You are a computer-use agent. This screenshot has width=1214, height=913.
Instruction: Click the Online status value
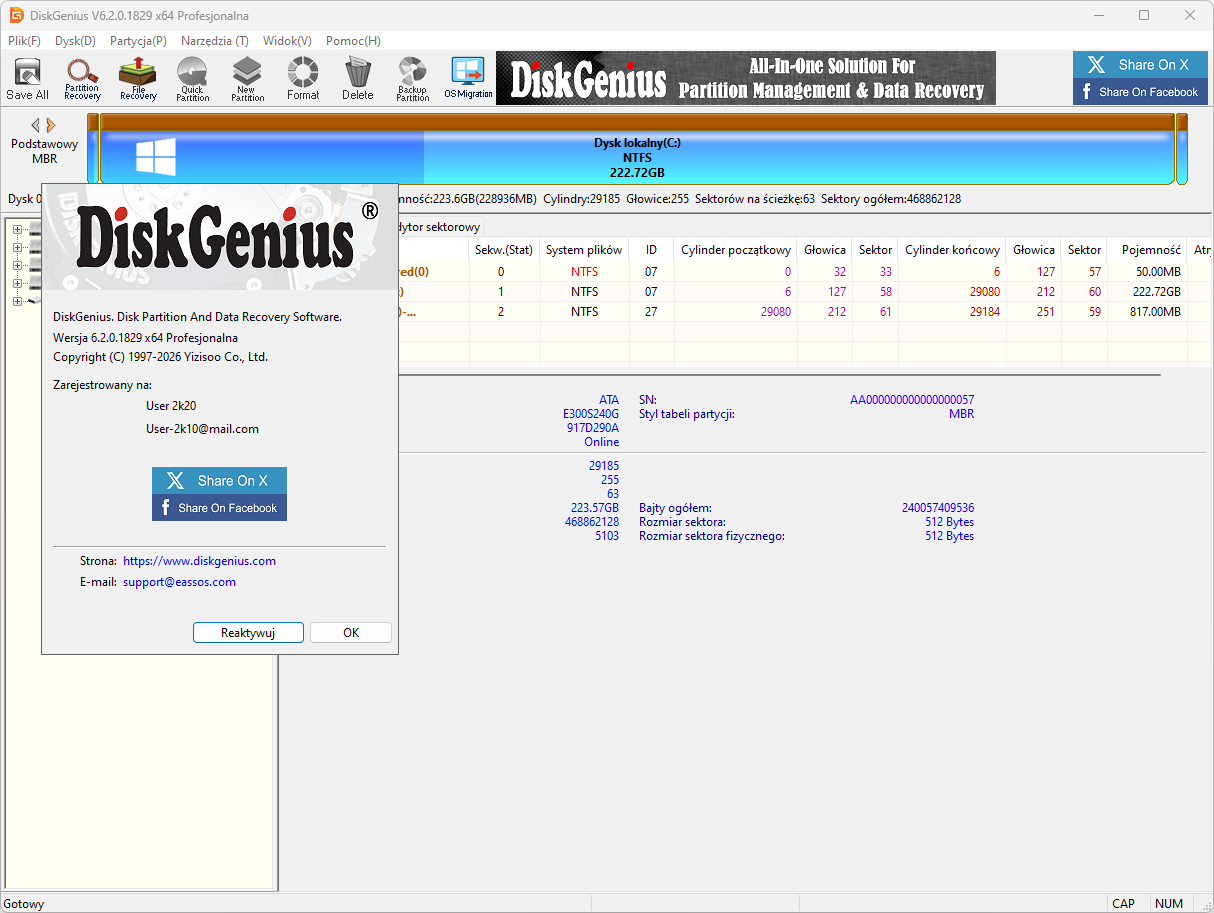coord(602,442)
